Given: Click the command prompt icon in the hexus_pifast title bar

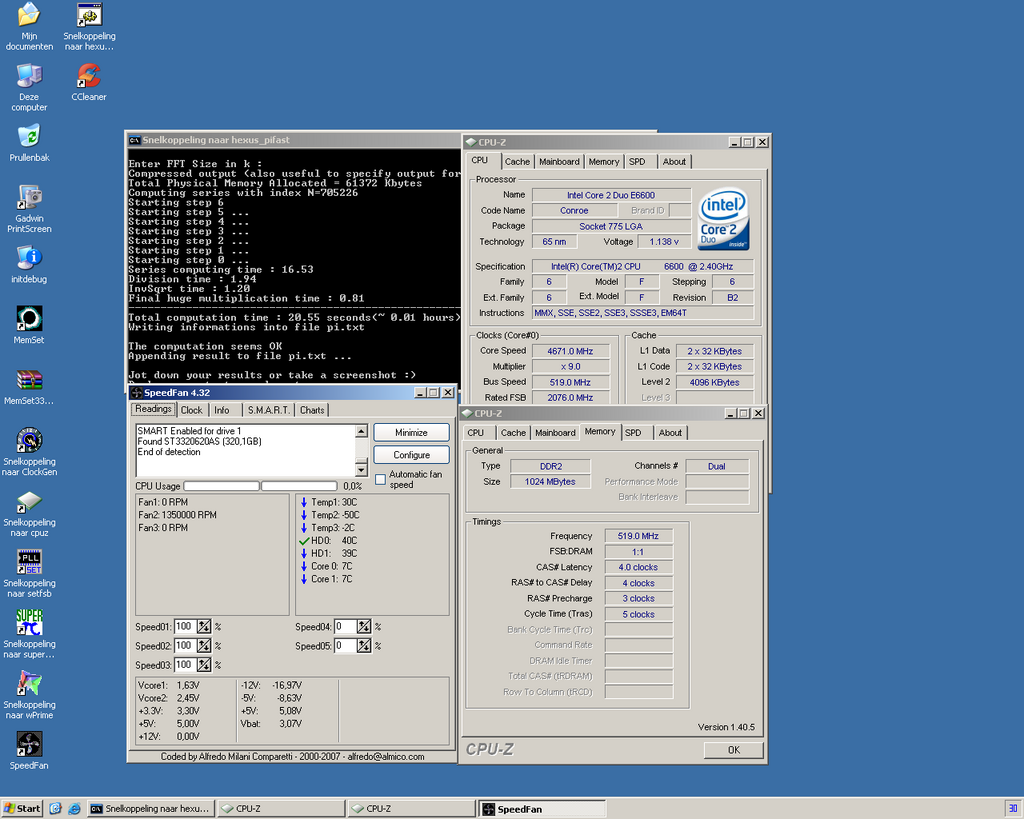Looking at the screenshot, I should click(x=135, y=140).
